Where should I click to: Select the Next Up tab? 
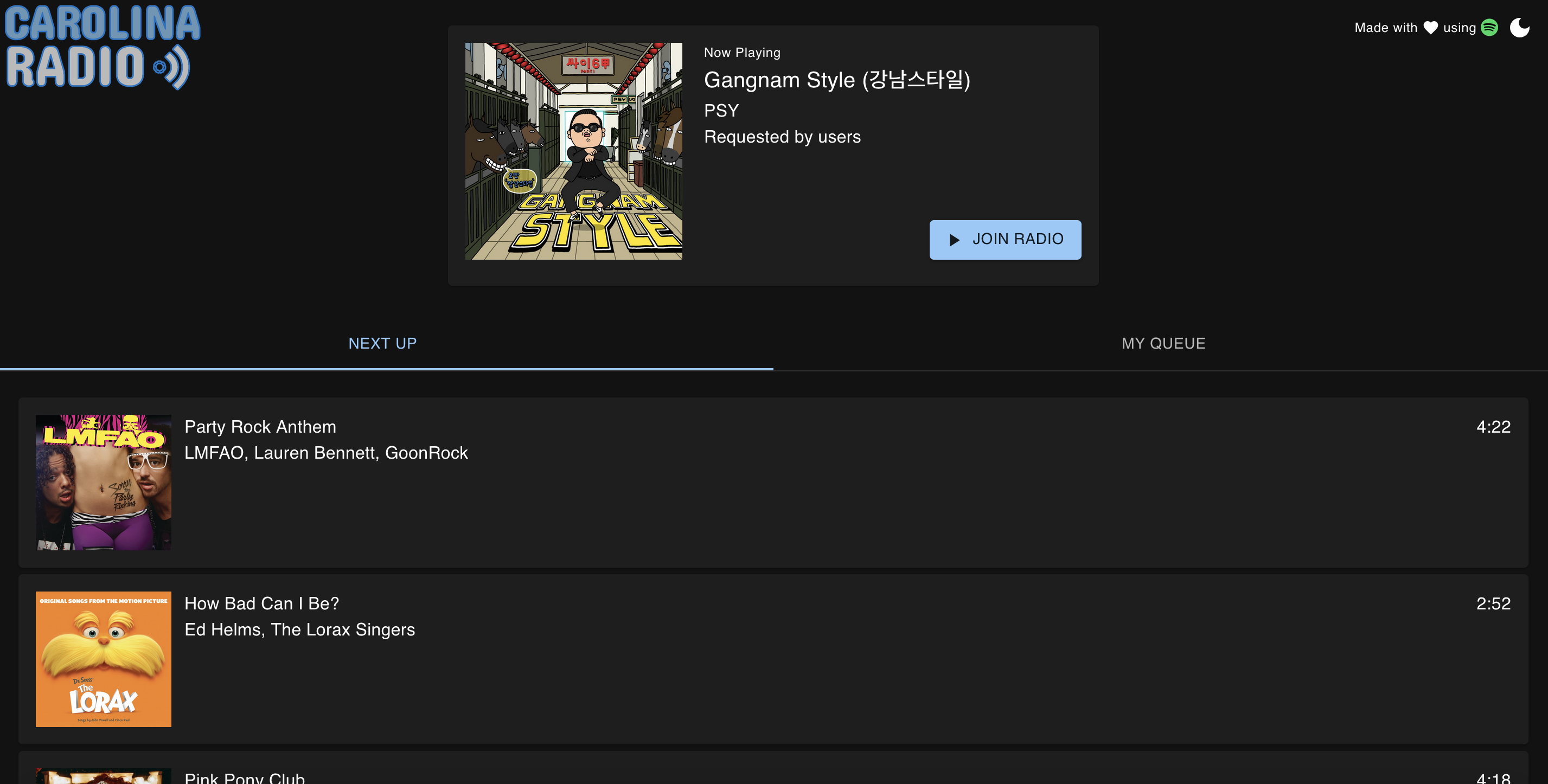point(382,343)
